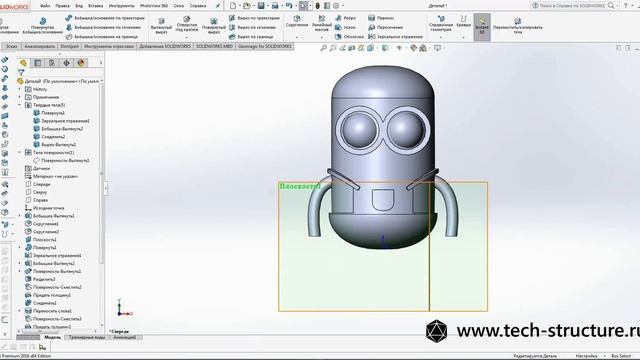Click the Вытянутый вырез tool

click(x=161, y=26)
